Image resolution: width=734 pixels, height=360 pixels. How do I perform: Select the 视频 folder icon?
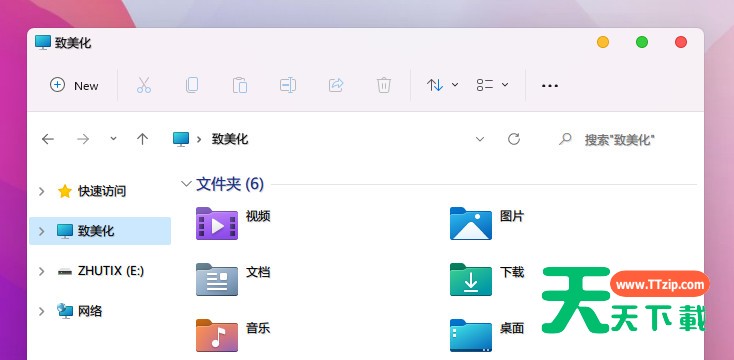[x=217, y=223]
